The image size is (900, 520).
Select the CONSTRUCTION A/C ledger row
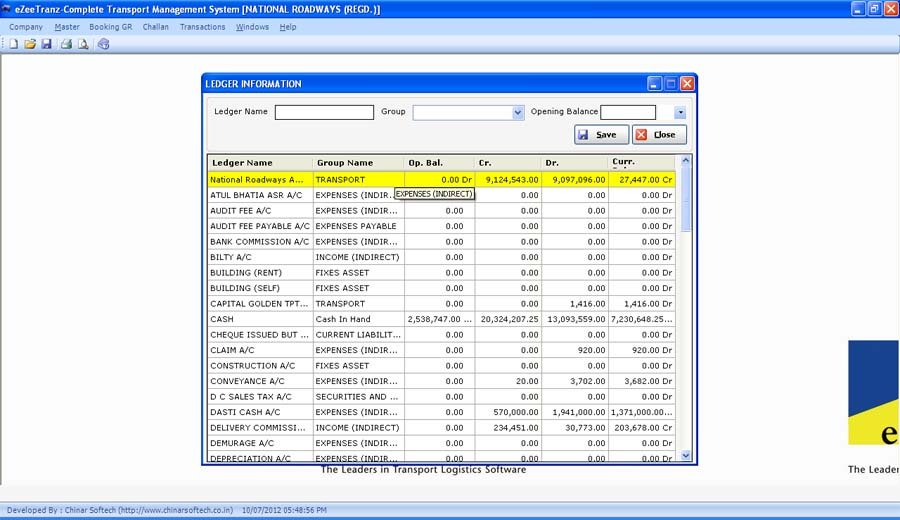(x=441, y=366)
